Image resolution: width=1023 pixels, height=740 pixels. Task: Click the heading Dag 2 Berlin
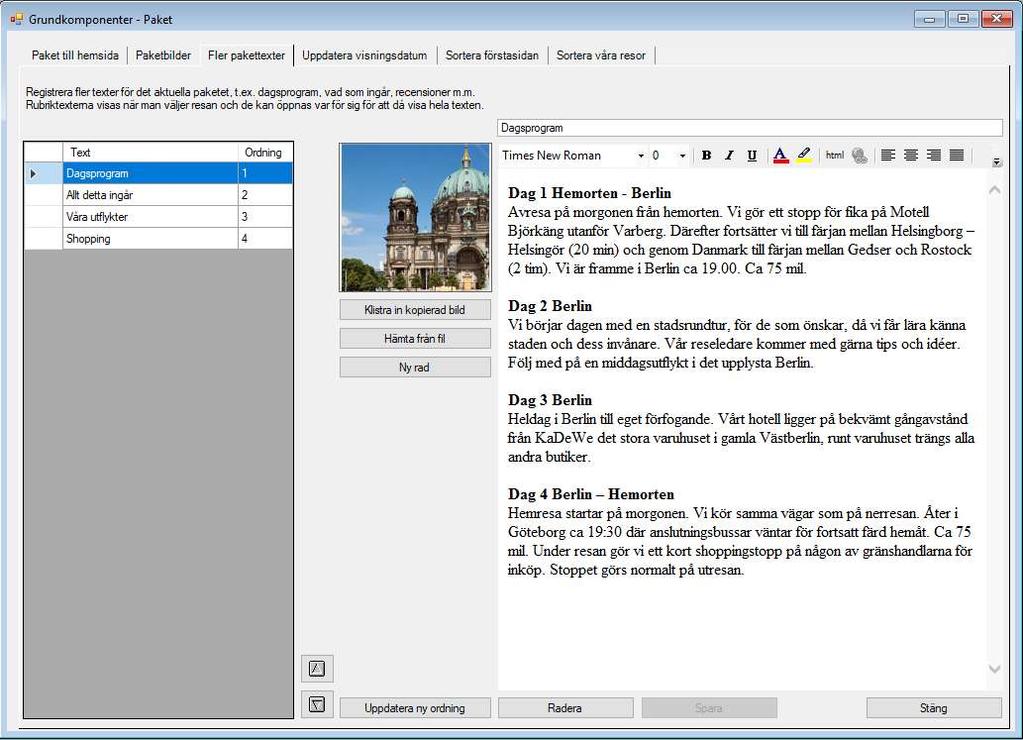click(550, 306)
